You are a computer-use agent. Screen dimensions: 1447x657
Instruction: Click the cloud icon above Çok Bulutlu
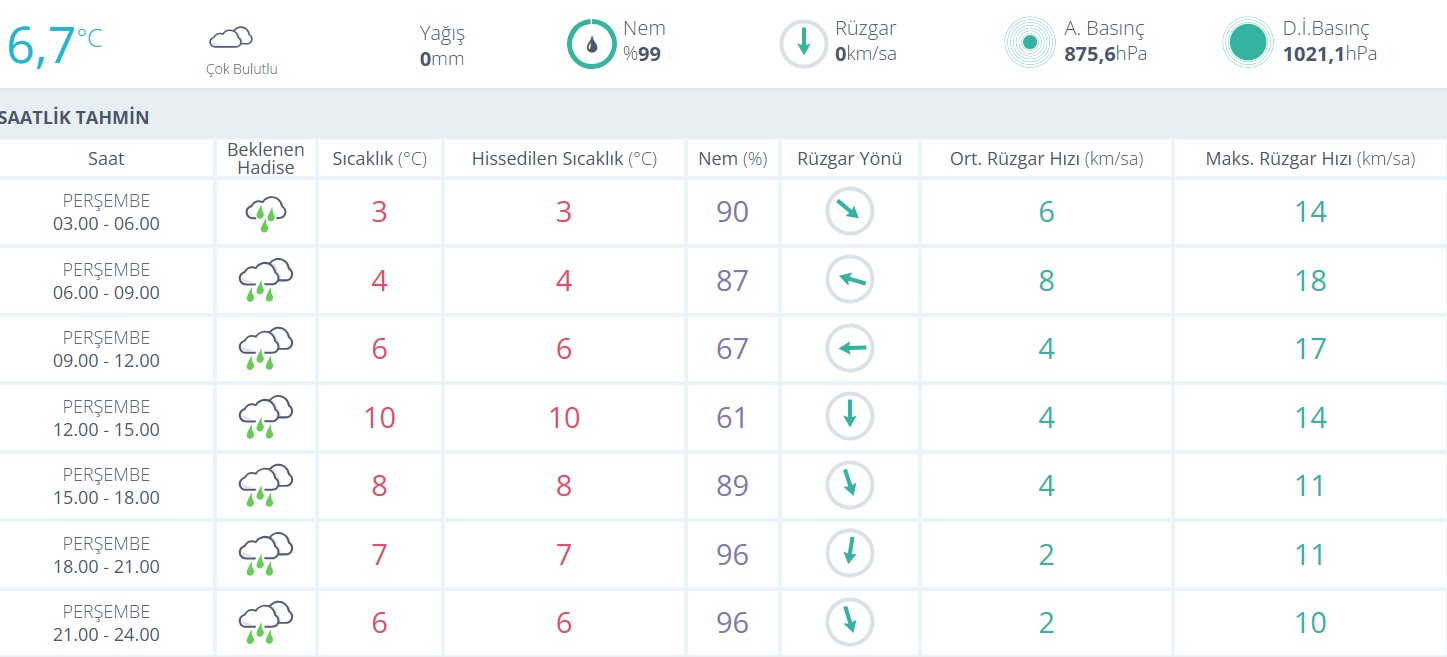click(x=230, y=39)
